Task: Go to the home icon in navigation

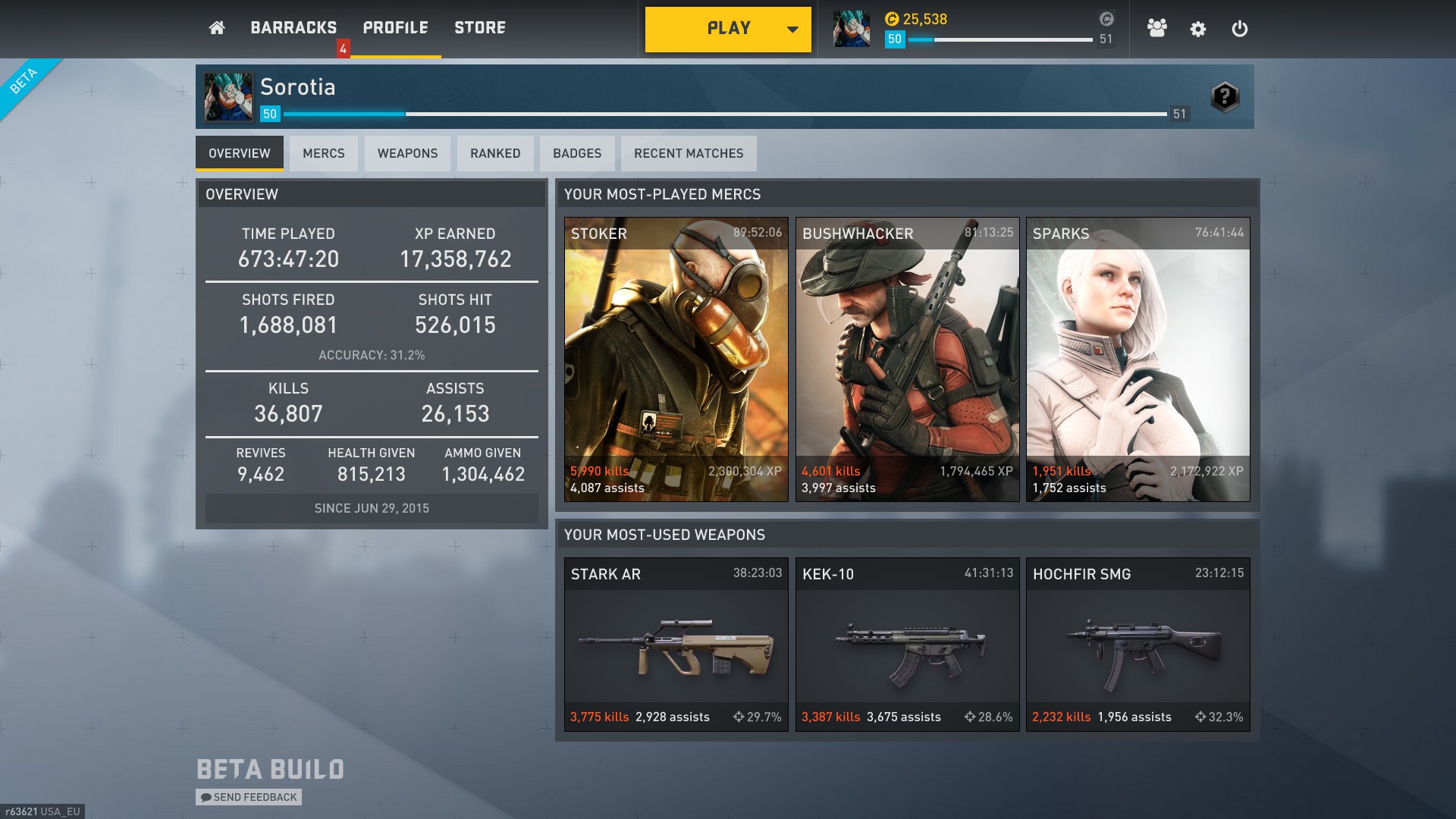Action: [x=217, y=28]
